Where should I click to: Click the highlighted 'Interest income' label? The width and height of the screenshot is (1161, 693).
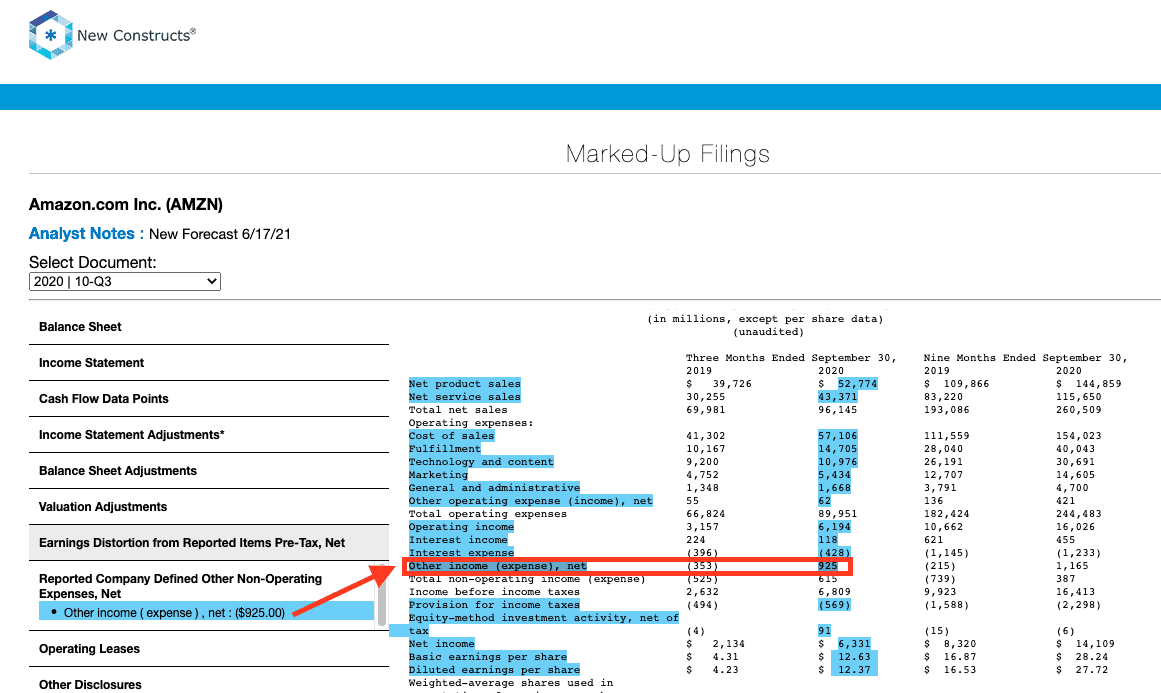458,540
